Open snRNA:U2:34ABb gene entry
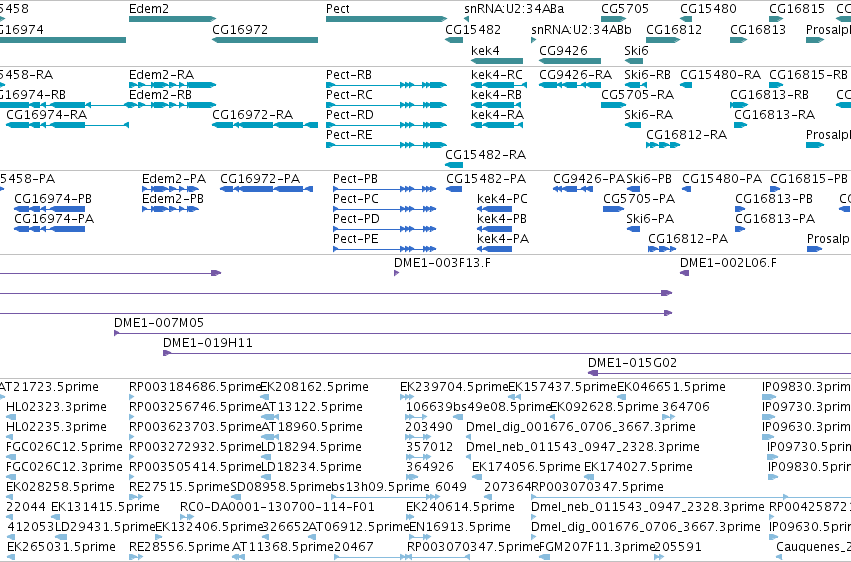The height and width of the screenshot is (562, 851). [x=581, y=29]
